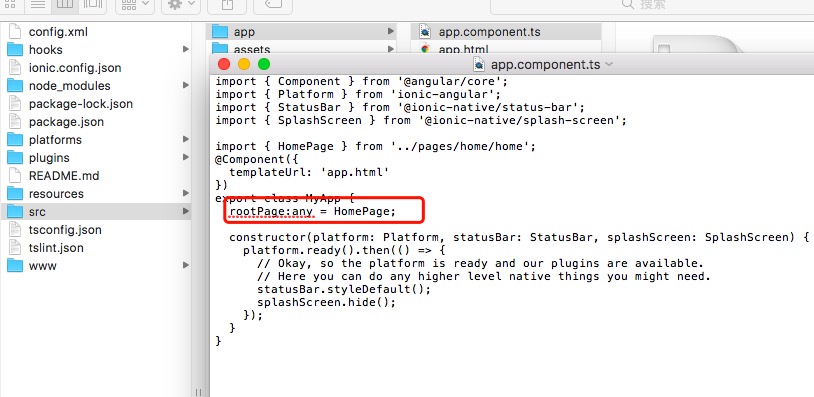Close the app.component.ts editor window
This screenshot has width=814, height=397.
224,64
